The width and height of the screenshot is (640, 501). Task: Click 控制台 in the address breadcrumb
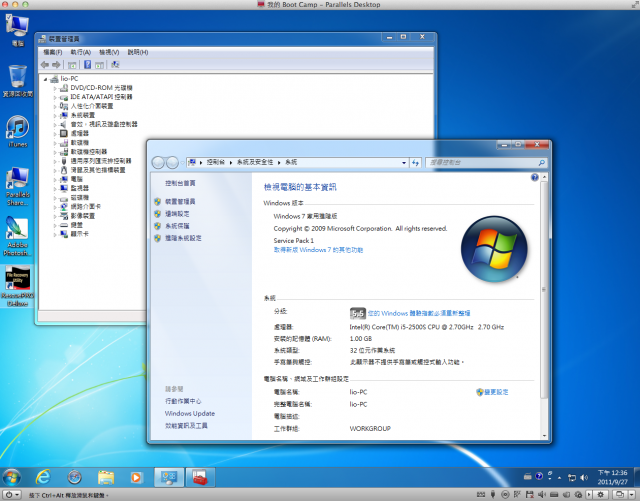pos(216,162)
